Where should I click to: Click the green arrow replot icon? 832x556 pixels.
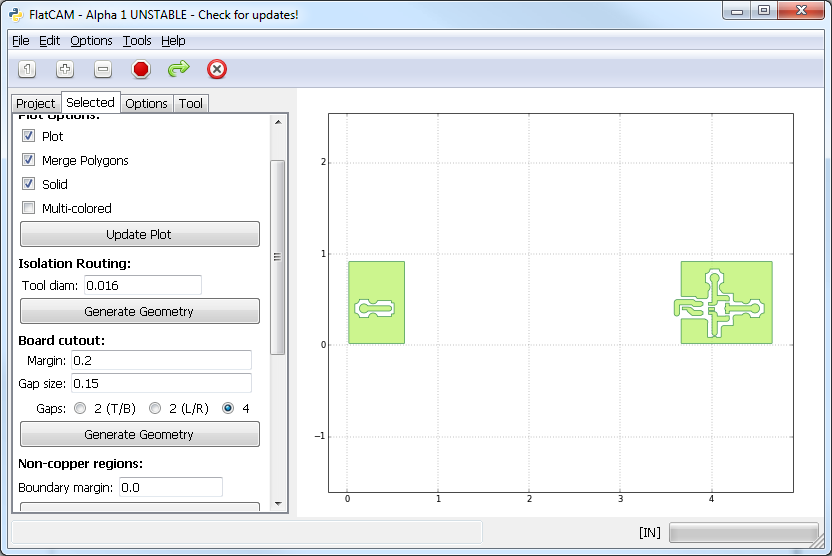point(179,69)
